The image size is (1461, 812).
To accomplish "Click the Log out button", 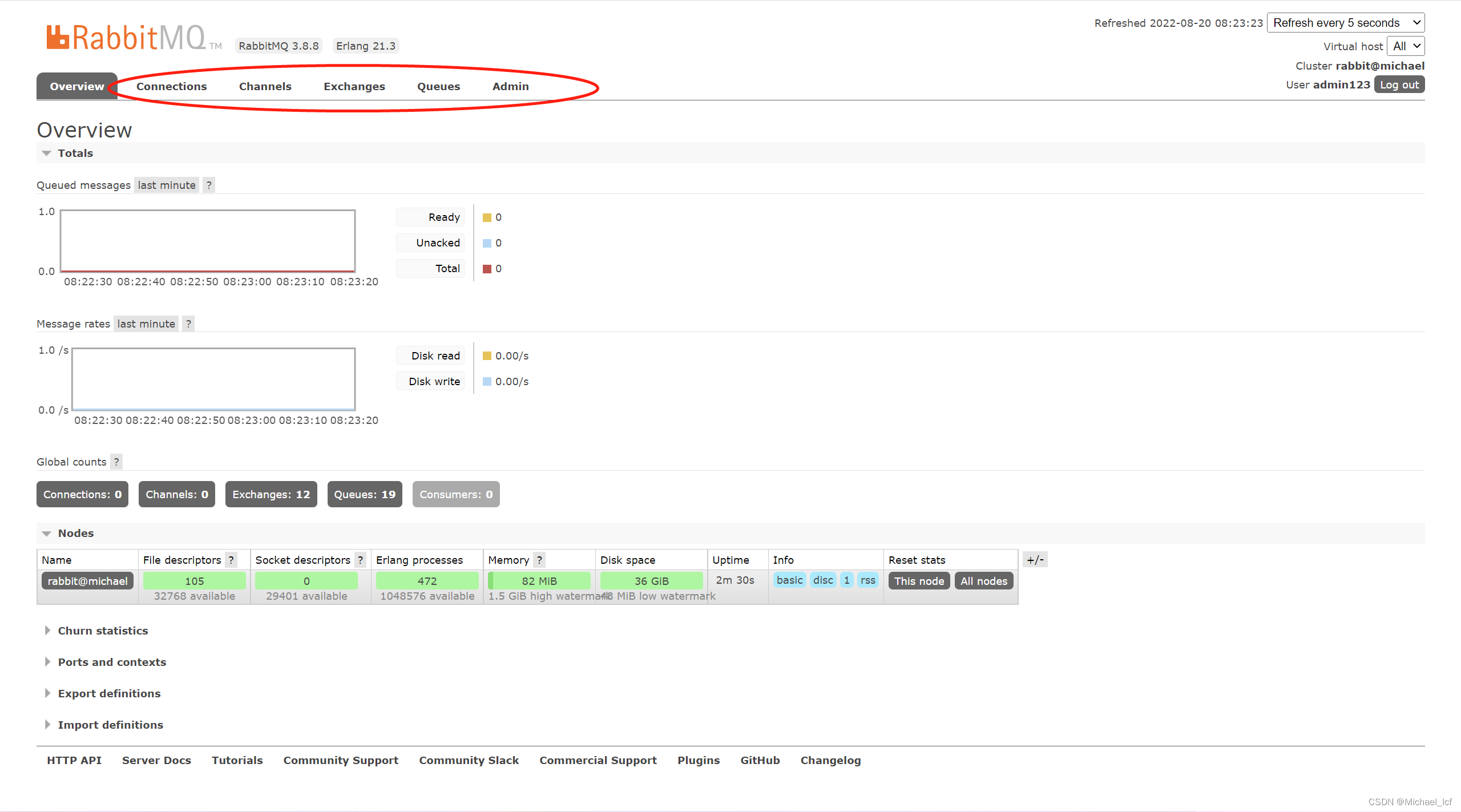I will (1399, 84).
